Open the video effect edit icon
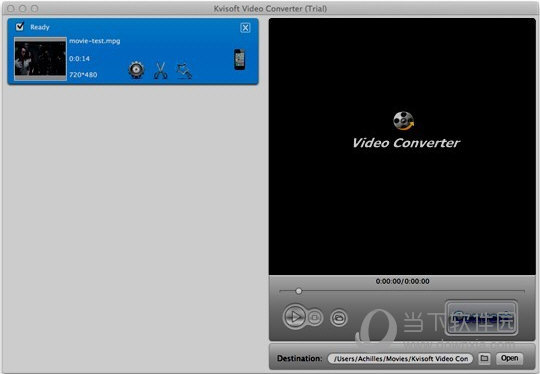540x374 pixels. pyautogui.click(x=184, y=71)
